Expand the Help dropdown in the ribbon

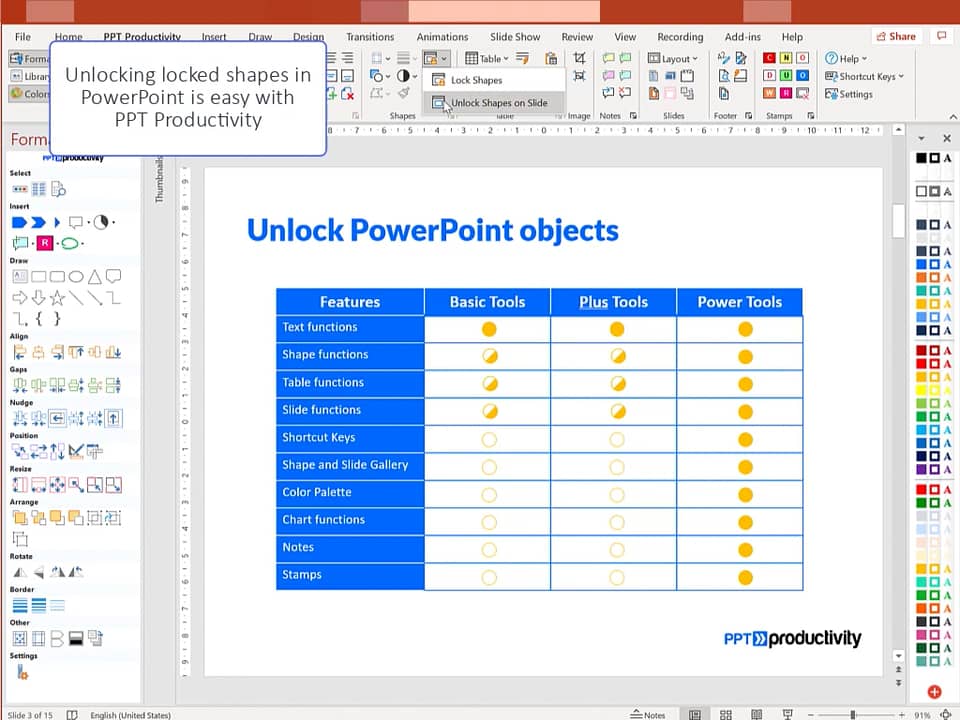846,59
